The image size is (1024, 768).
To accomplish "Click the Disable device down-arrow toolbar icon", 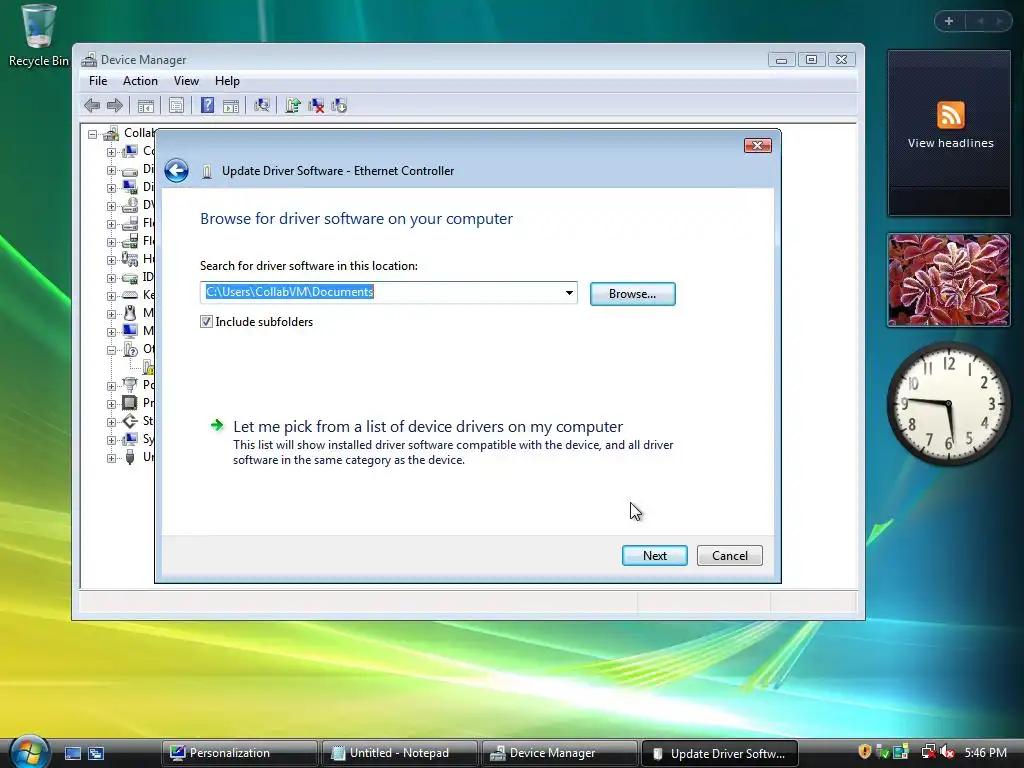I will [339, 105].
